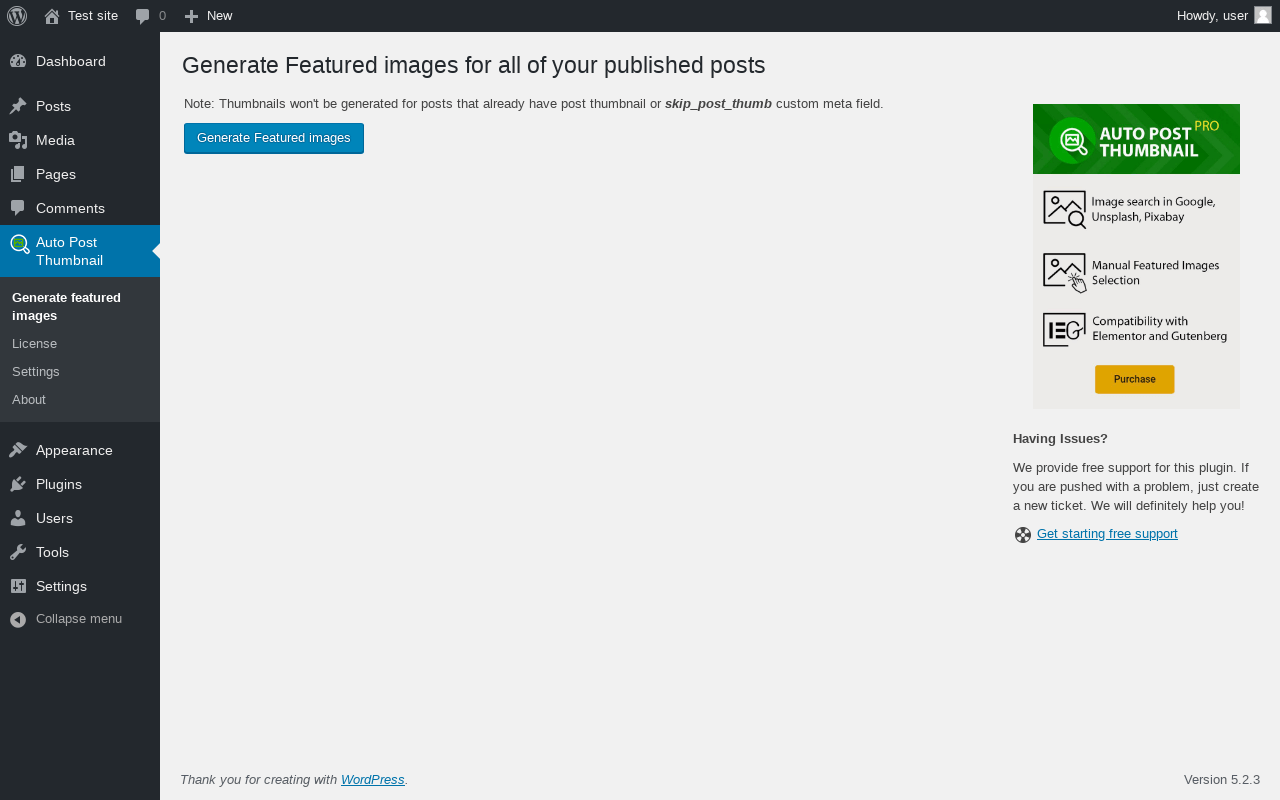The height and width of the screenshot is (800, 1280).
Task: Click the WordPress logo icon
Action: pos(17,16)
